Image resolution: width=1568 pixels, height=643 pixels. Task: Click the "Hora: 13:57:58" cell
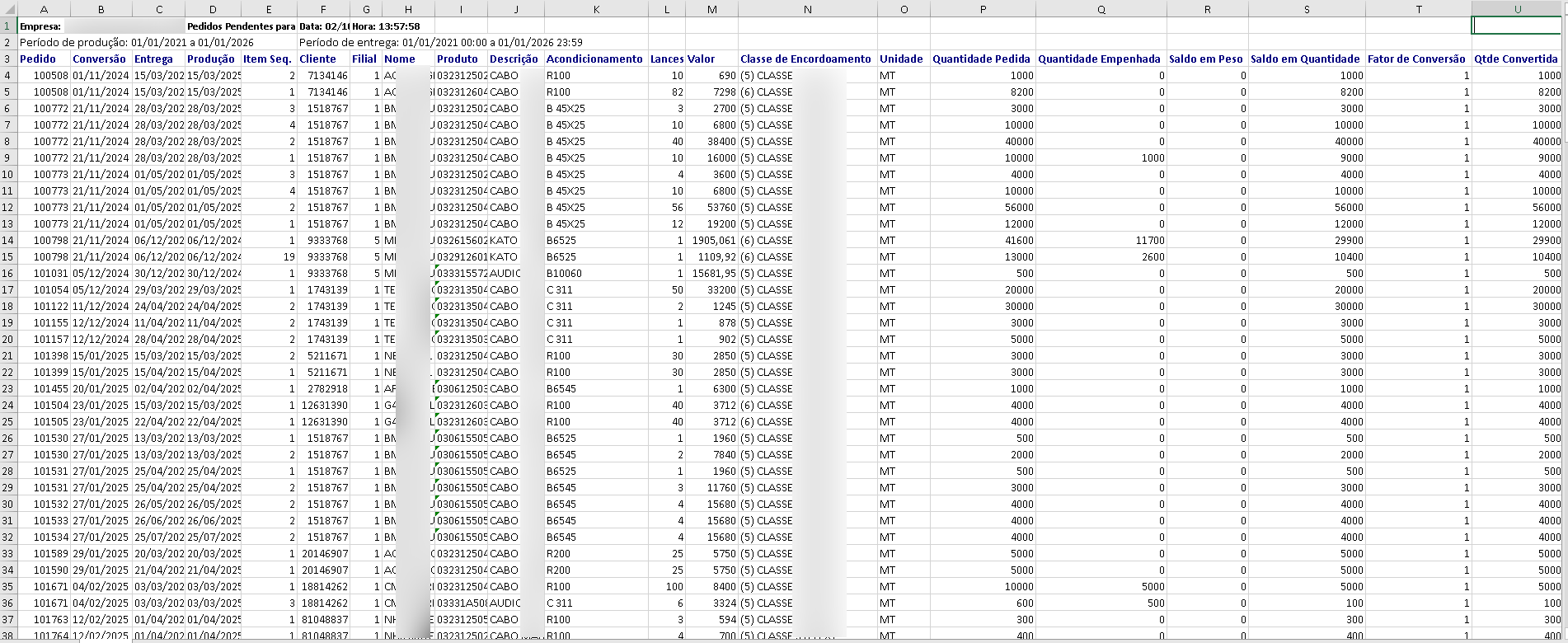(x=386, y=26)
